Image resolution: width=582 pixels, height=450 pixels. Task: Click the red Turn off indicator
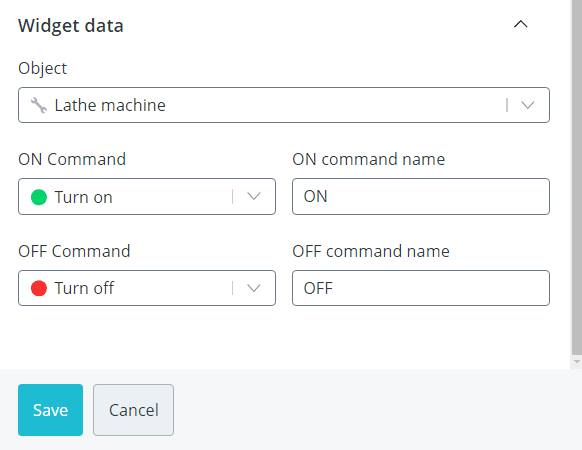click(39, 288)
